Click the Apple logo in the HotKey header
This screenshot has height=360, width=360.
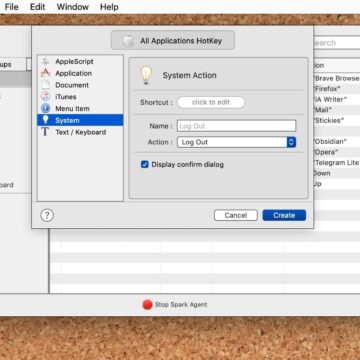[128, 41]
